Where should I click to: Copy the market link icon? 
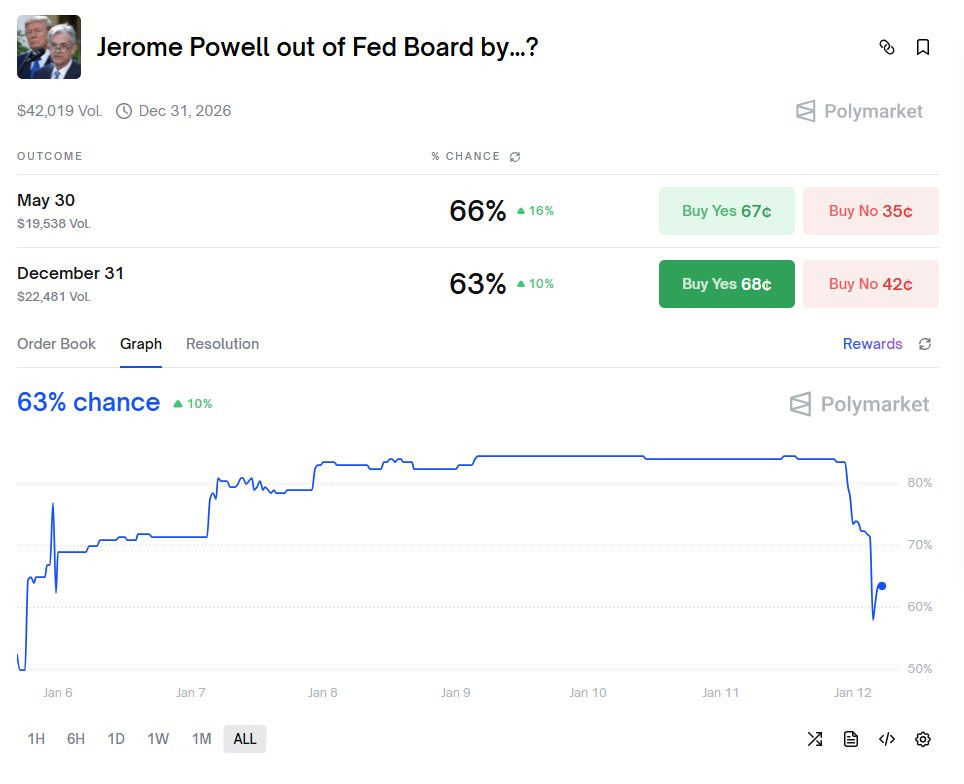(886, 47)
